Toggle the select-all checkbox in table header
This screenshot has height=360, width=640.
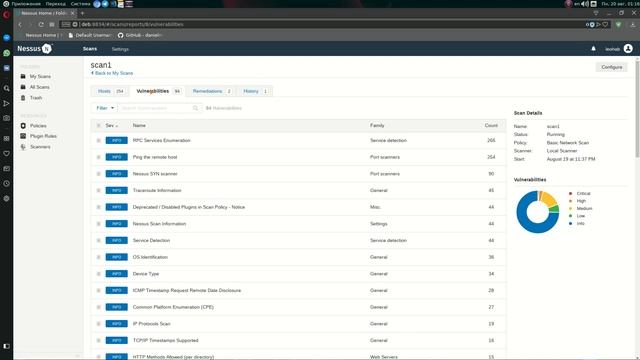(98, 126)
